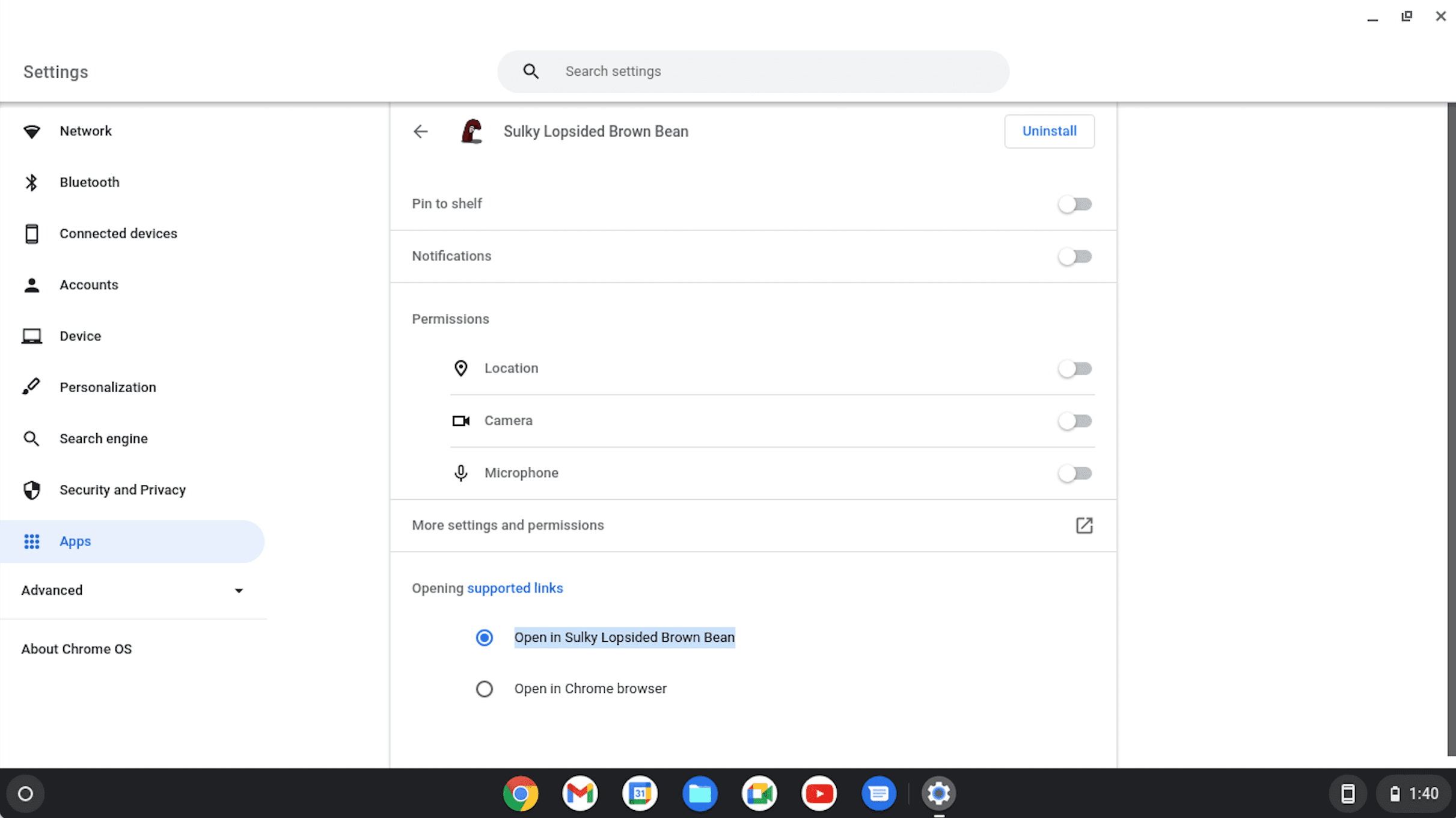Toggle the Pin to shelf switch

(x=1075, y=204)
